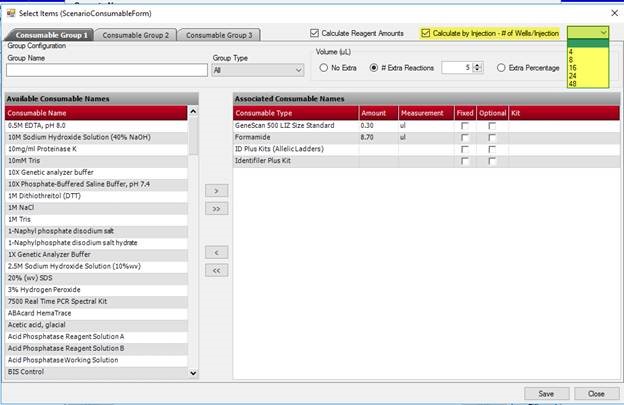Image resolution: width=624 pixels, height=405 pixels.
Task: Toggle Calculate Reagent Amounts checkbox
Action: pyautogui.click(x=314, y=33)
